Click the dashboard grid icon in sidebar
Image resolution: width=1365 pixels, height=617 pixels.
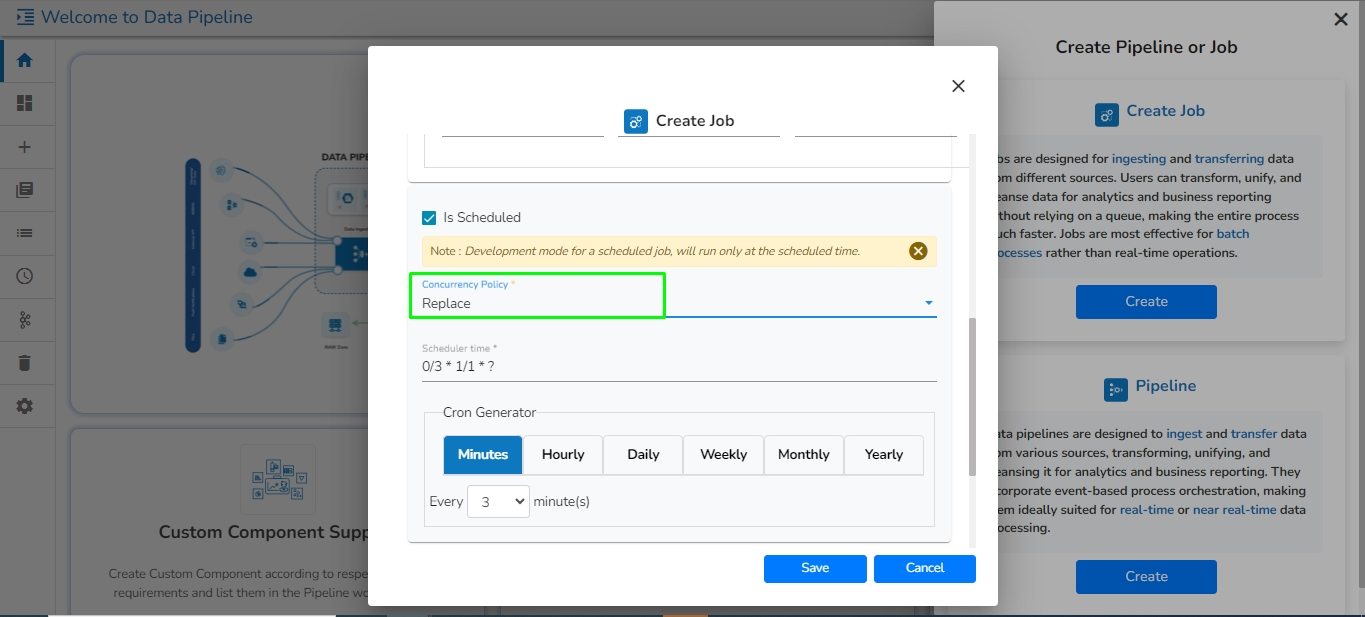pos(25,104)
